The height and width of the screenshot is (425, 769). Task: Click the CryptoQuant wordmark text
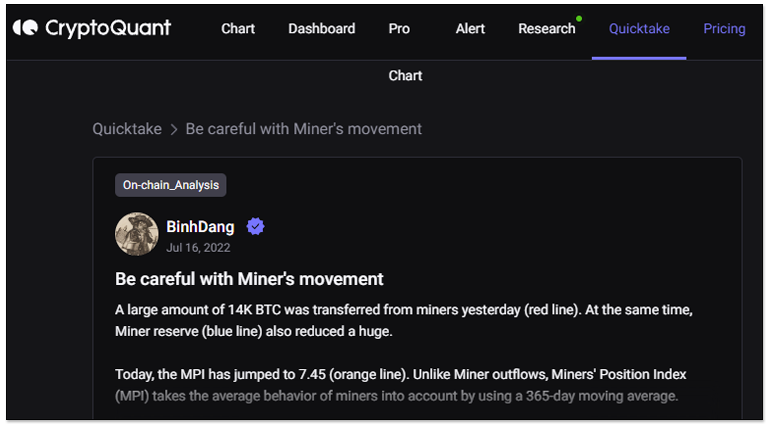coord(108,28)
